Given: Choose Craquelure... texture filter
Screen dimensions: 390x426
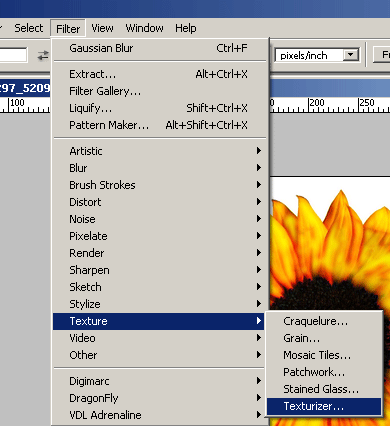Looking at the screenshot, I should pyautogui.click(x=324, y=321).
